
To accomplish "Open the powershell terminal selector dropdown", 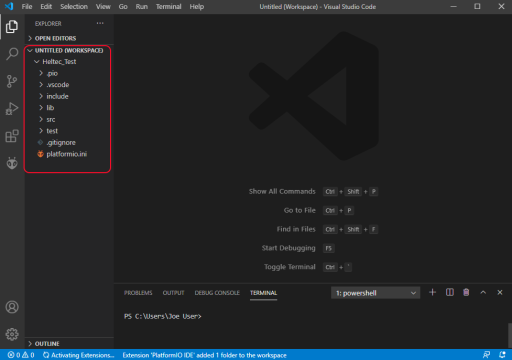I will (x=375, y=293).
